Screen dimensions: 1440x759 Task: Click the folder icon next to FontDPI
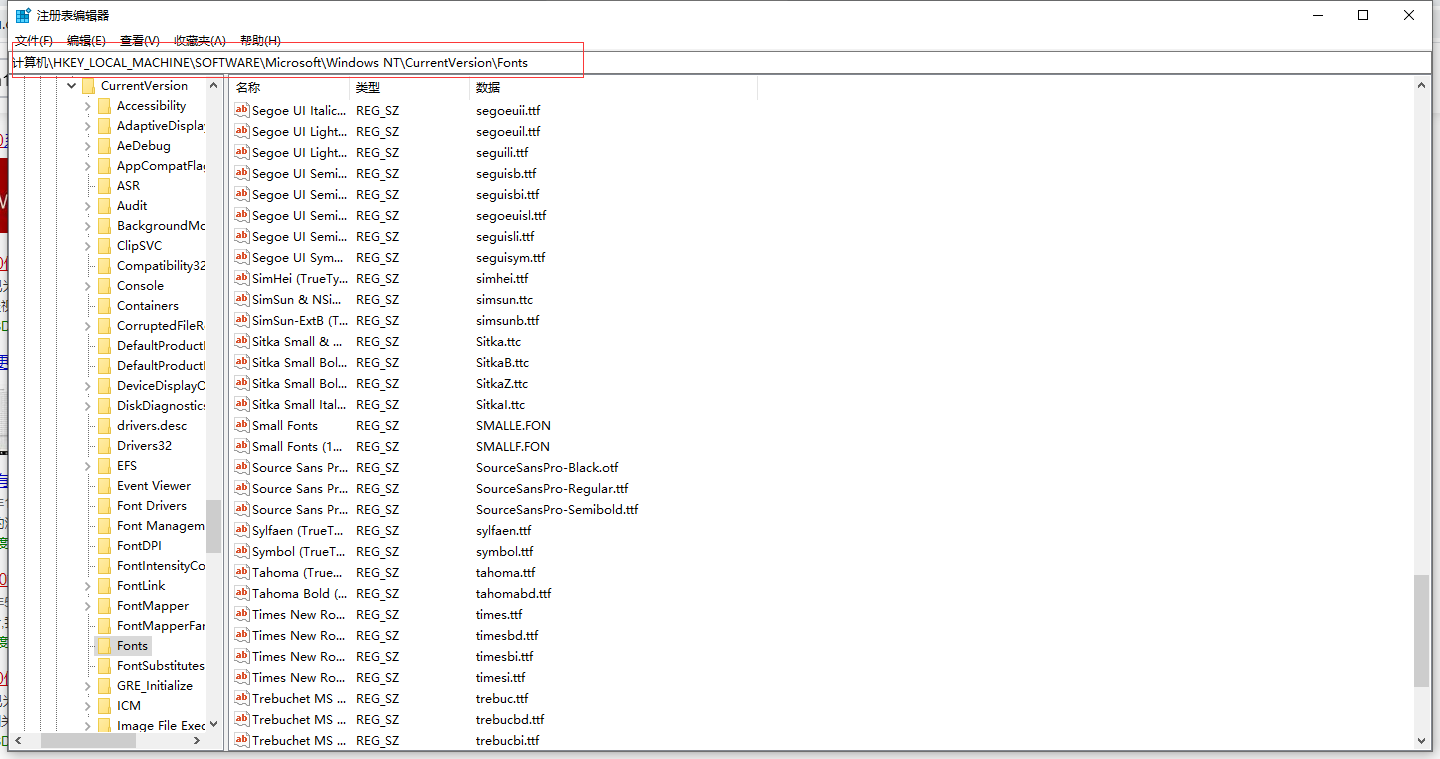[x=104, y=546]
